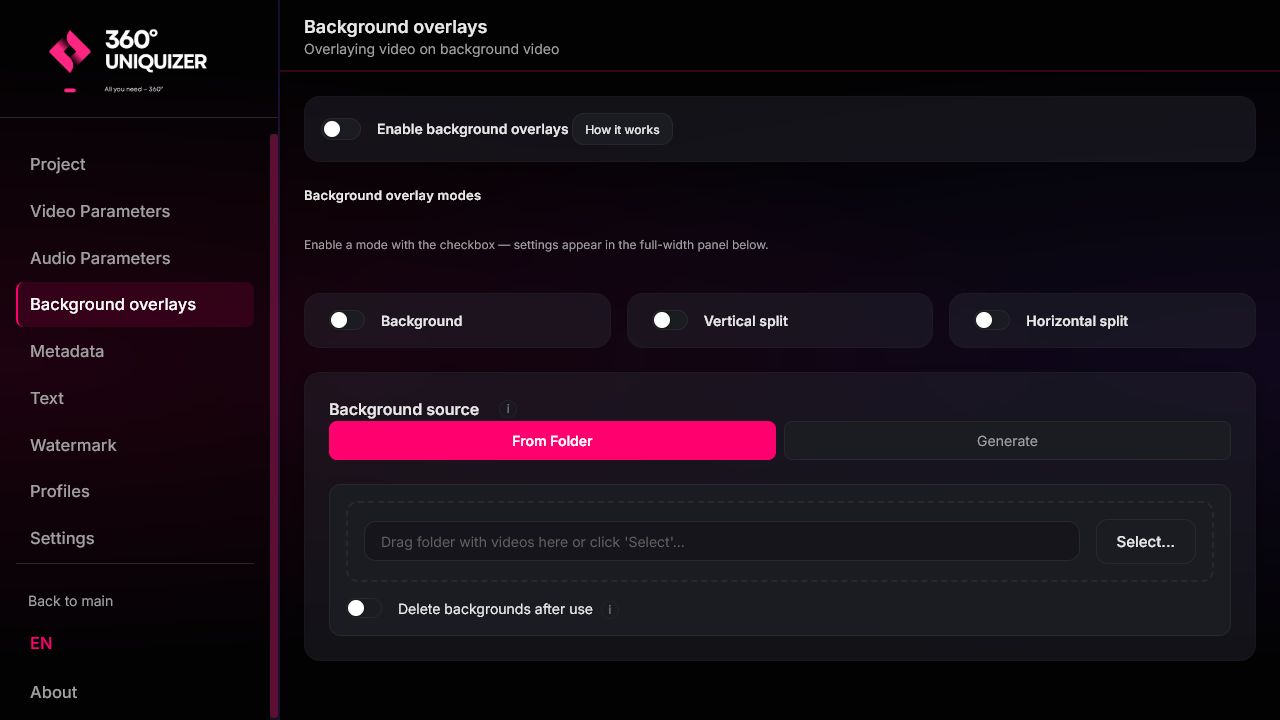Turn on the Background mode toggle
Image resolution: width=1280 pixels, height=720 pixels.
347,320
